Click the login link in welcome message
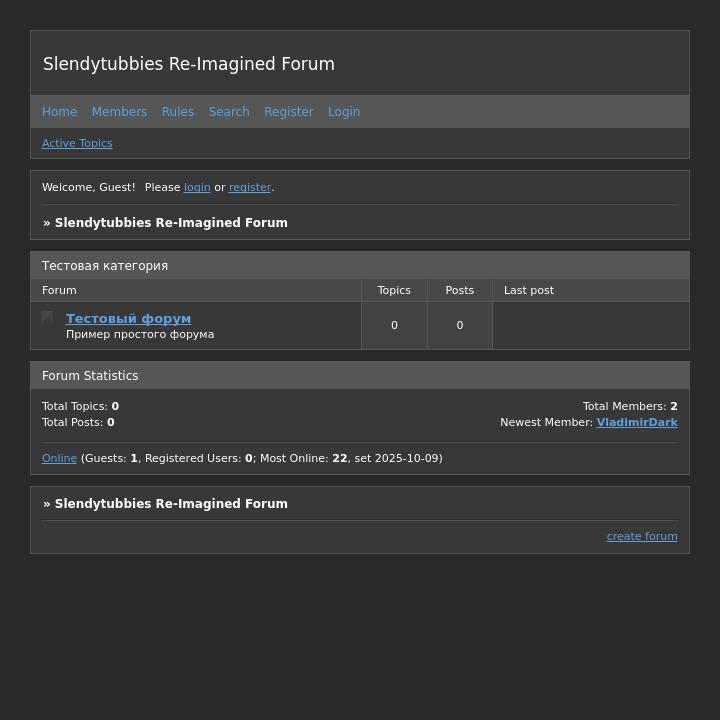The image size is (720, 720). [x=197, y=188]
